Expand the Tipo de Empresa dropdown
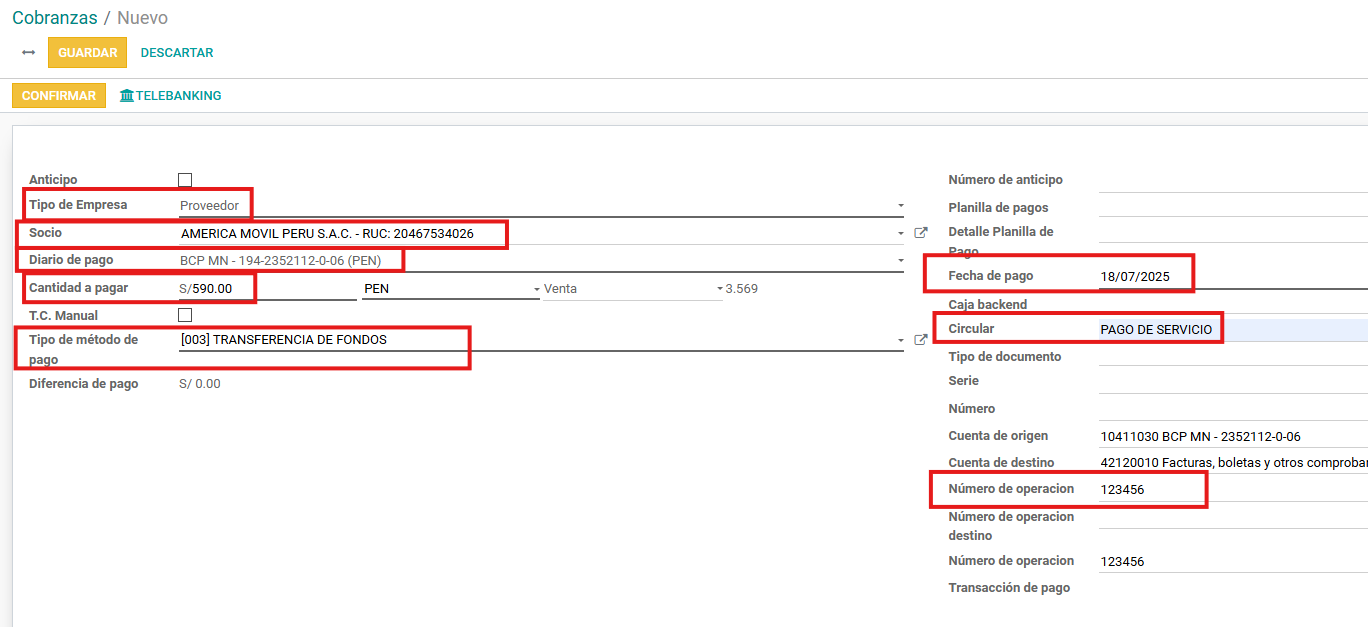The image size is (1368, 627). pyautogui.click(x=900, y=206)
